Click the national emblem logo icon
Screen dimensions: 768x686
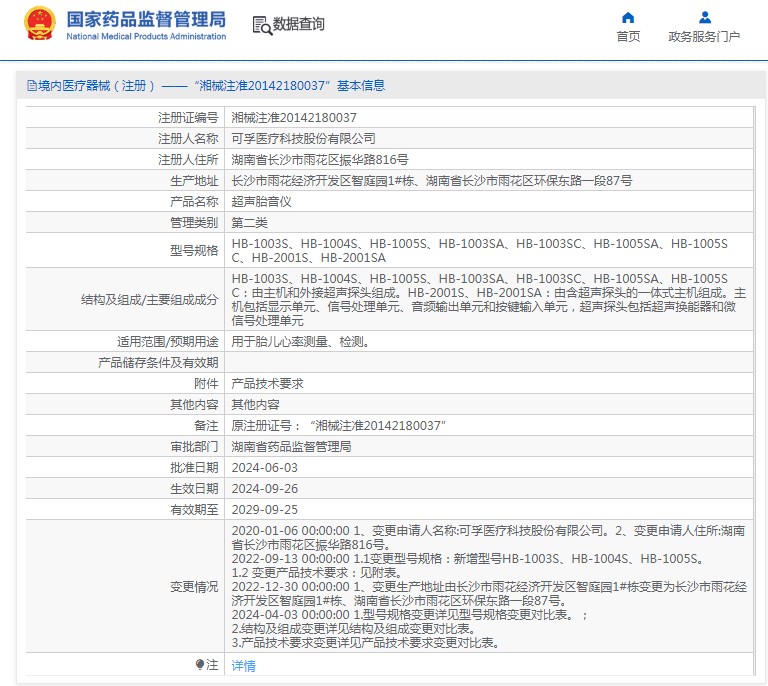pos(40,24)
